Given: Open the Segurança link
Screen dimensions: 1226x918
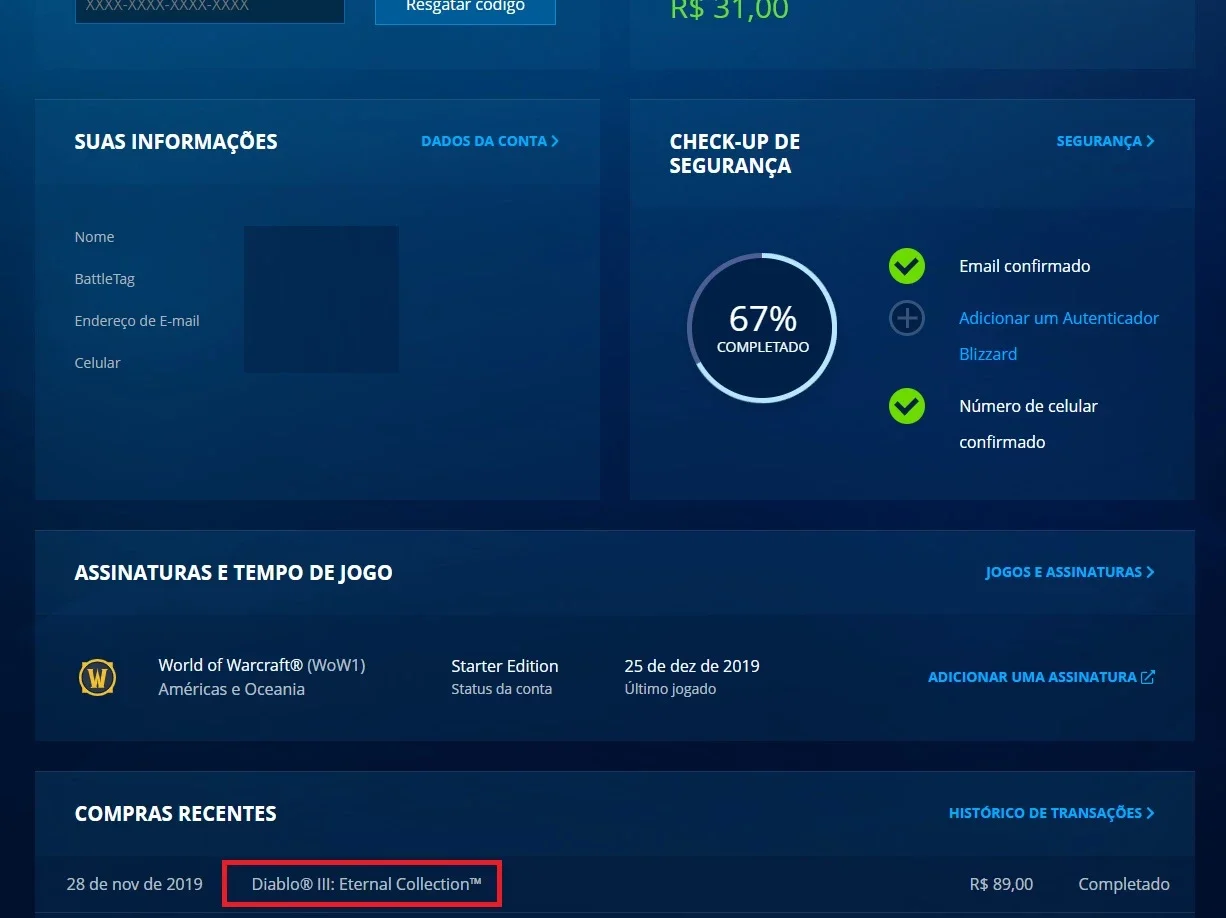Looking at the screenshot, I should 1105,141.
